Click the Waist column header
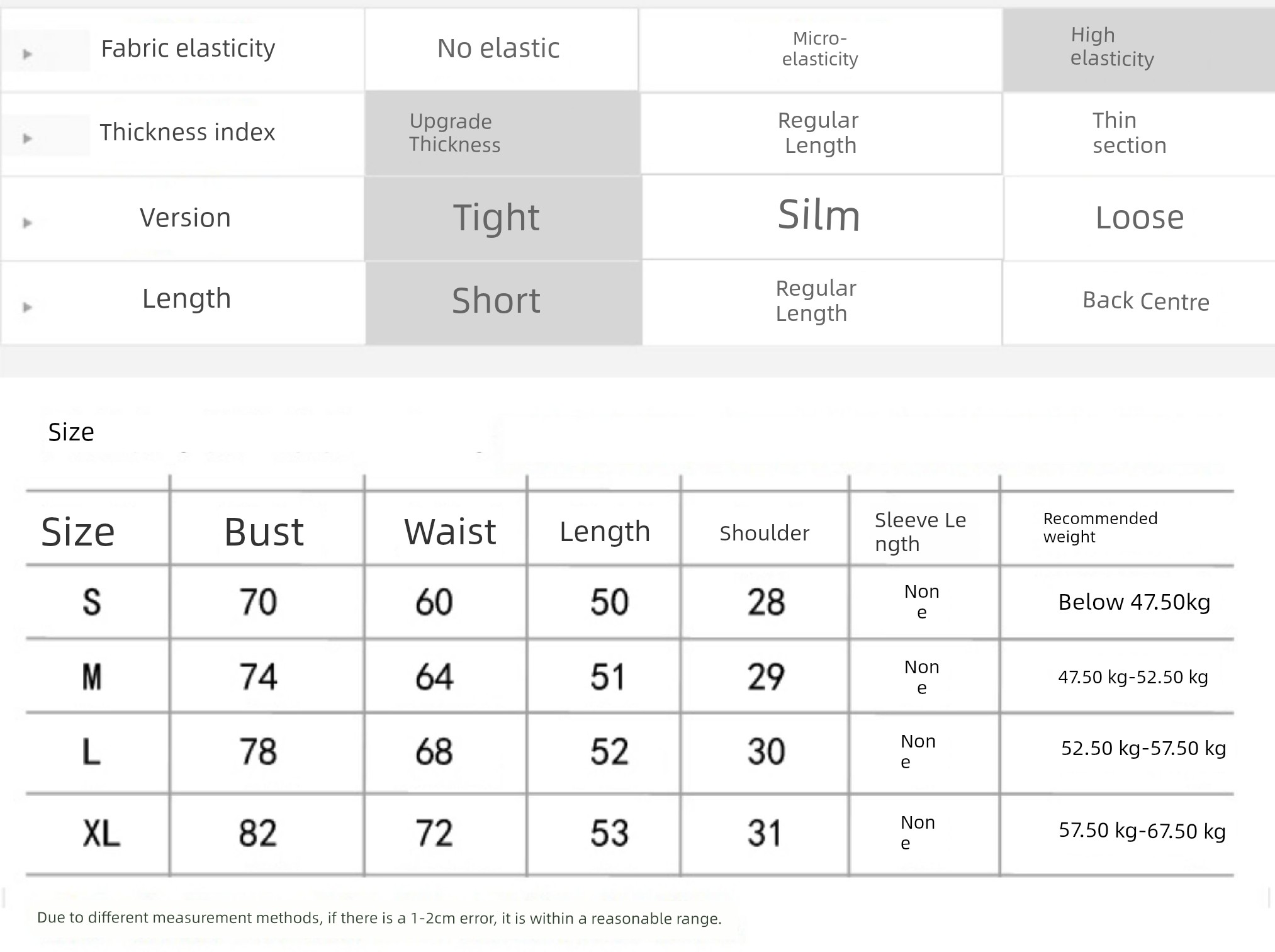Image resolution: width=1275 pixels, height=952 pixels. (450, 532)
